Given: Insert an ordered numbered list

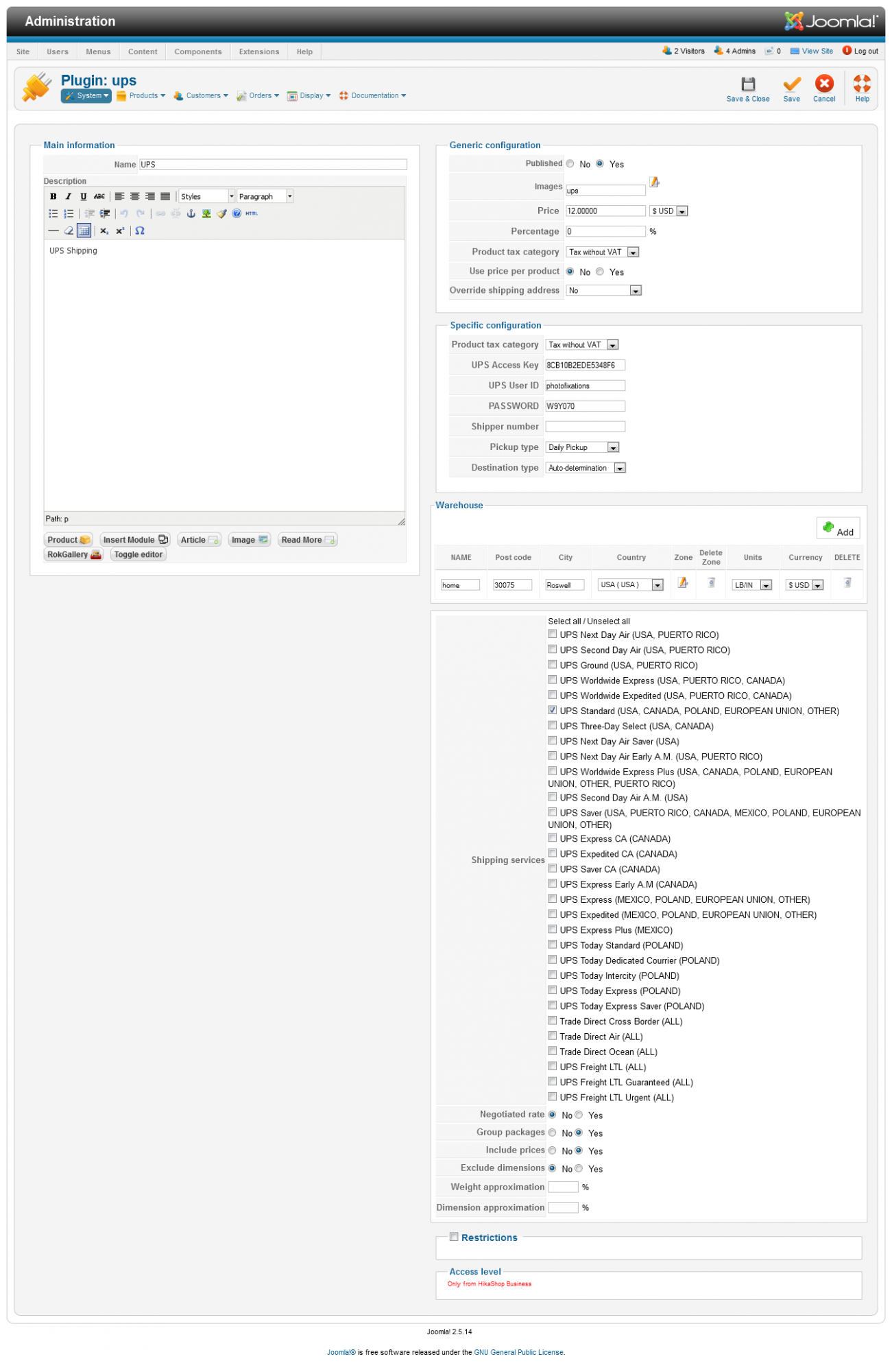Looking at the screenshot, I should tap(69, 213).
